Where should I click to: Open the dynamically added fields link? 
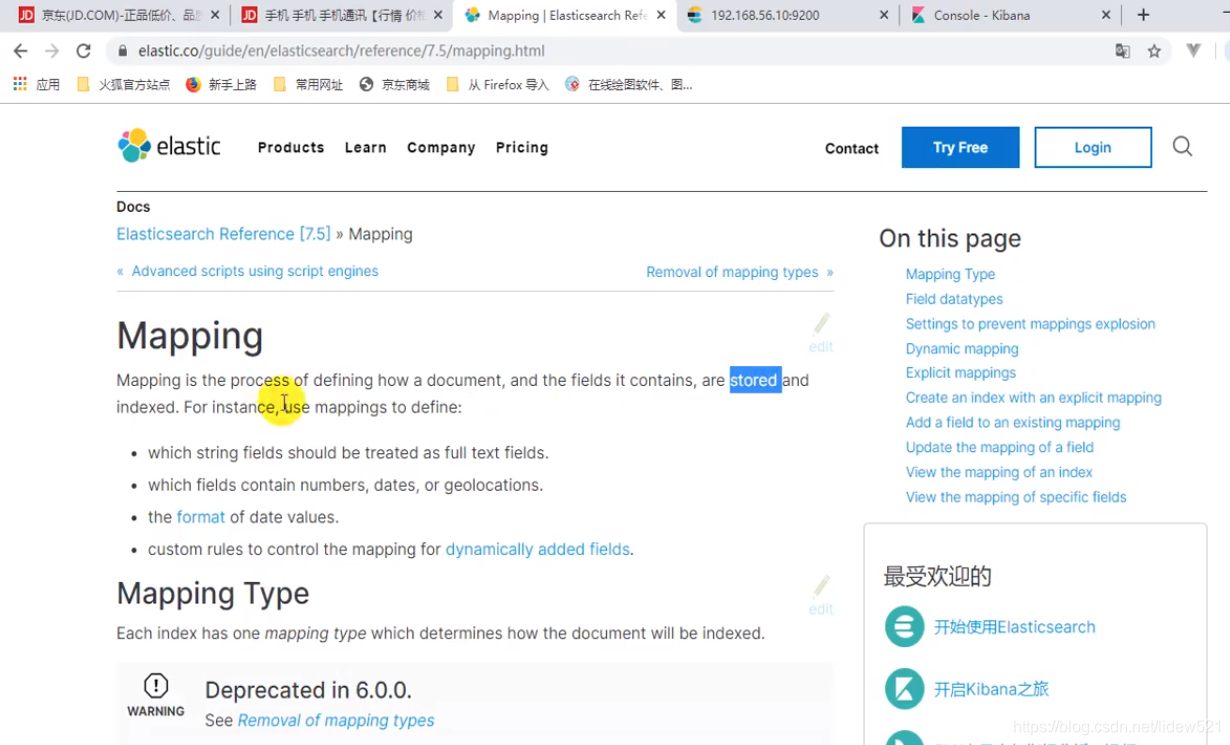coord(537,549)
